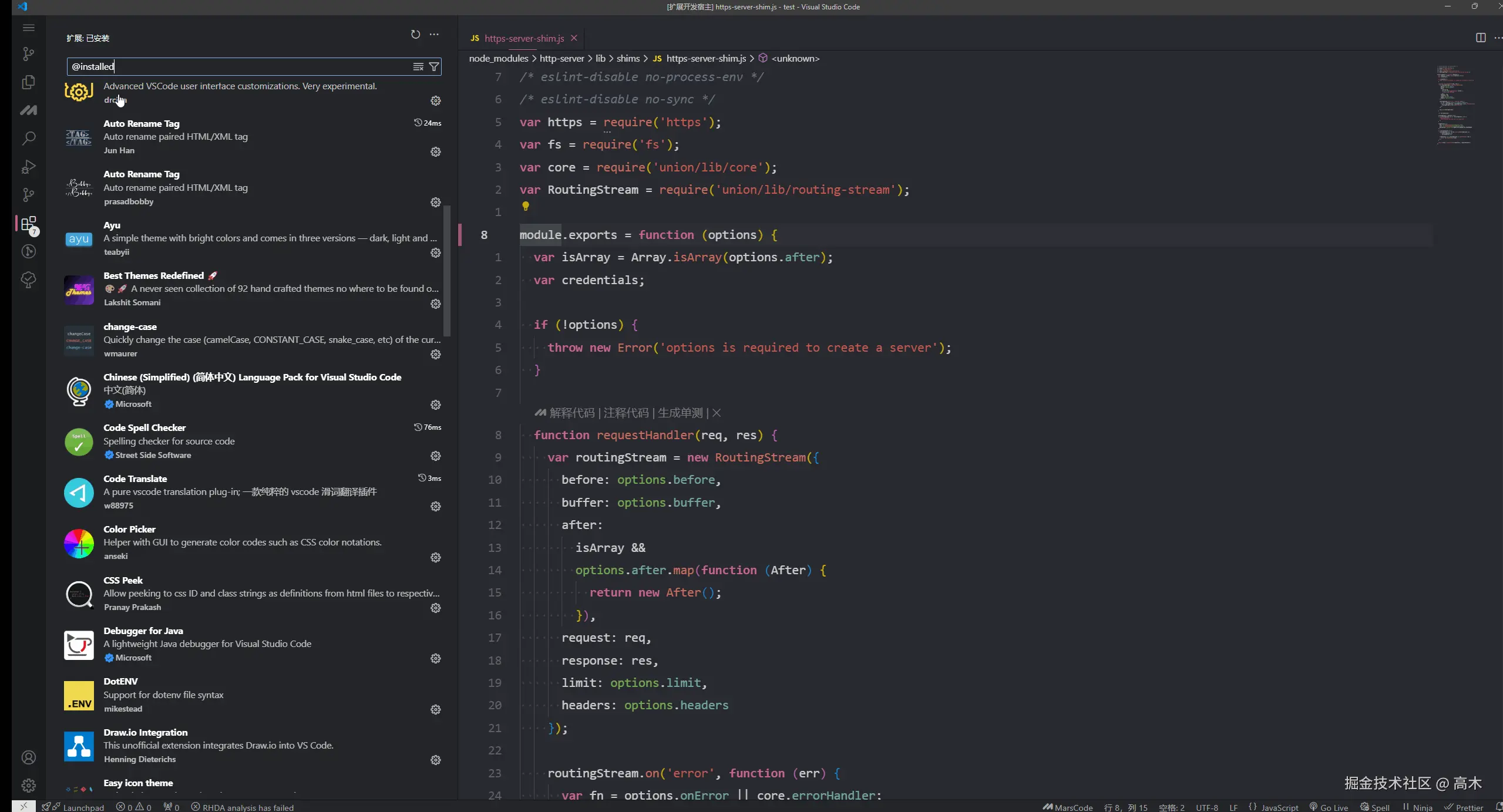This screenshot has height=812, width=1503.
Task: Open manage gear for Jun Han's Auto Rename Tag
Action: [436, 151]
